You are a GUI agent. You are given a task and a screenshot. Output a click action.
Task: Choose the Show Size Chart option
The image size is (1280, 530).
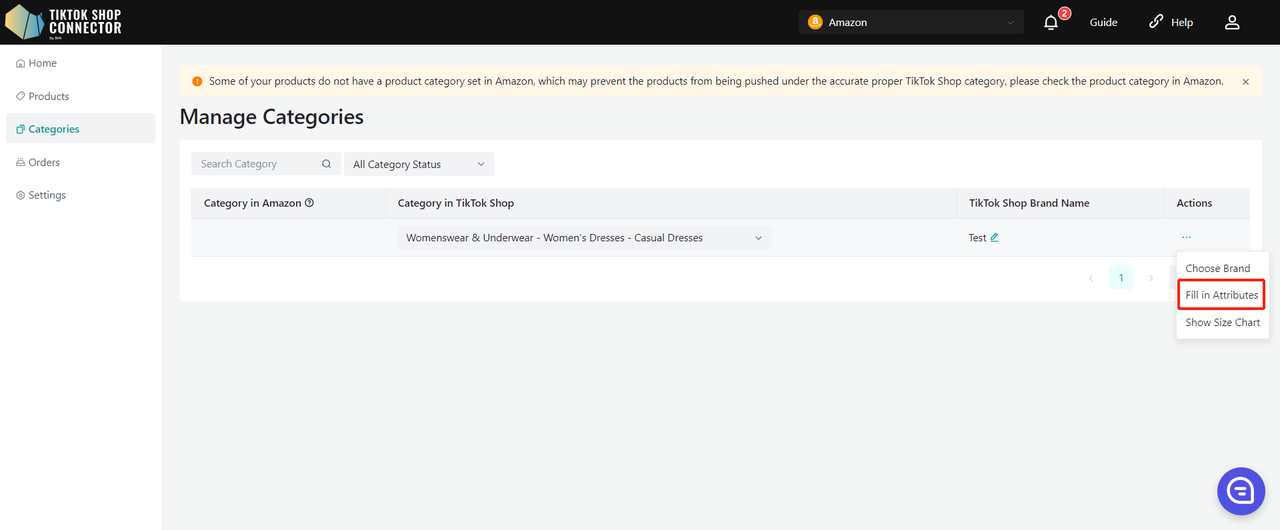(1222, 322)
